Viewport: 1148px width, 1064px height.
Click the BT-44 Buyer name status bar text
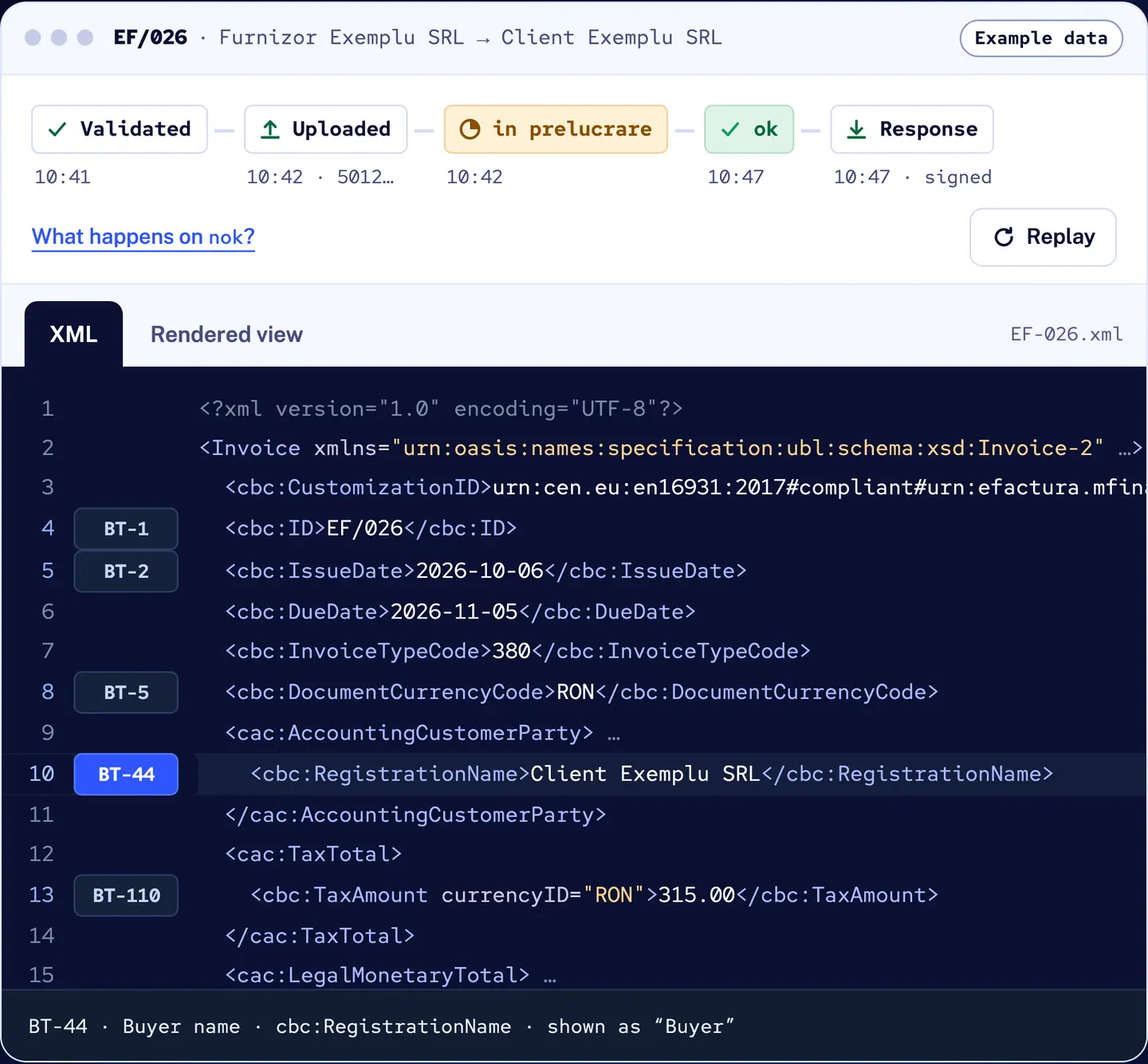tap(381, 1027)
